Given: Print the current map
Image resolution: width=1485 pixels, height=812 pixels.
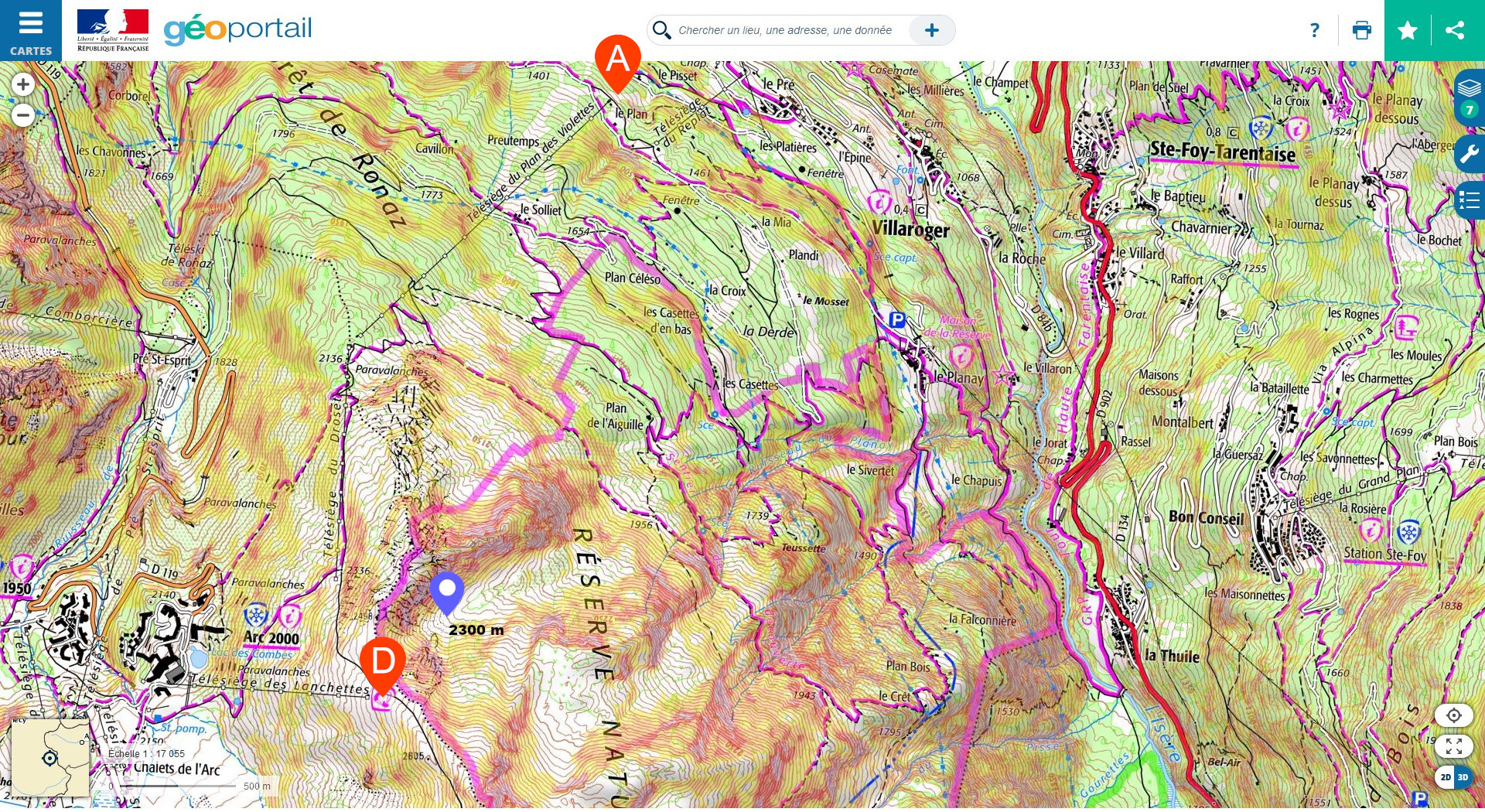Looking at the screenshot, I should (1362, 30).
